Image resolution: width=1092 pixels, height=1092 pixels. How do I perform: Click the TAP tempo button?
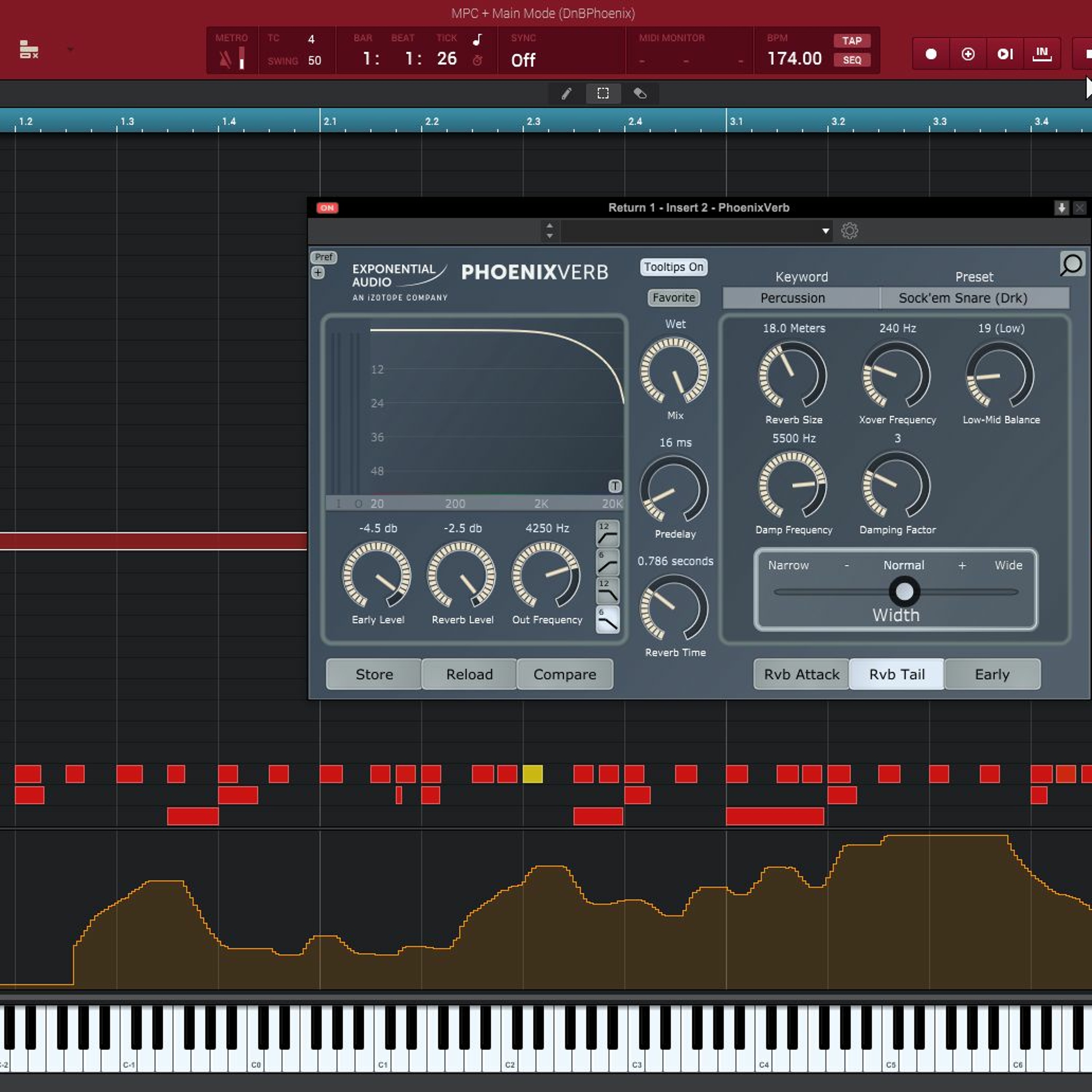(852, 41)
